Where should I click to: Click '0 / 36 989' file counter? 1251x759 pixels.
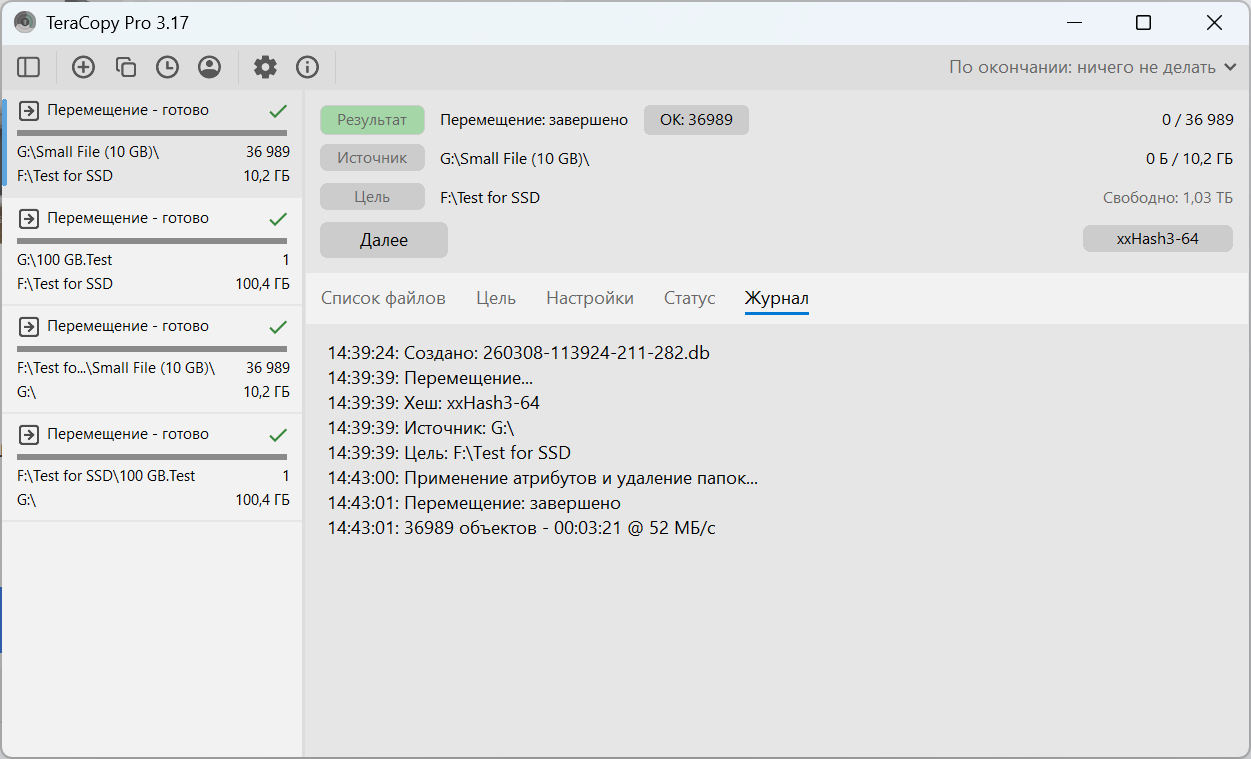(x=1198, y=120)
